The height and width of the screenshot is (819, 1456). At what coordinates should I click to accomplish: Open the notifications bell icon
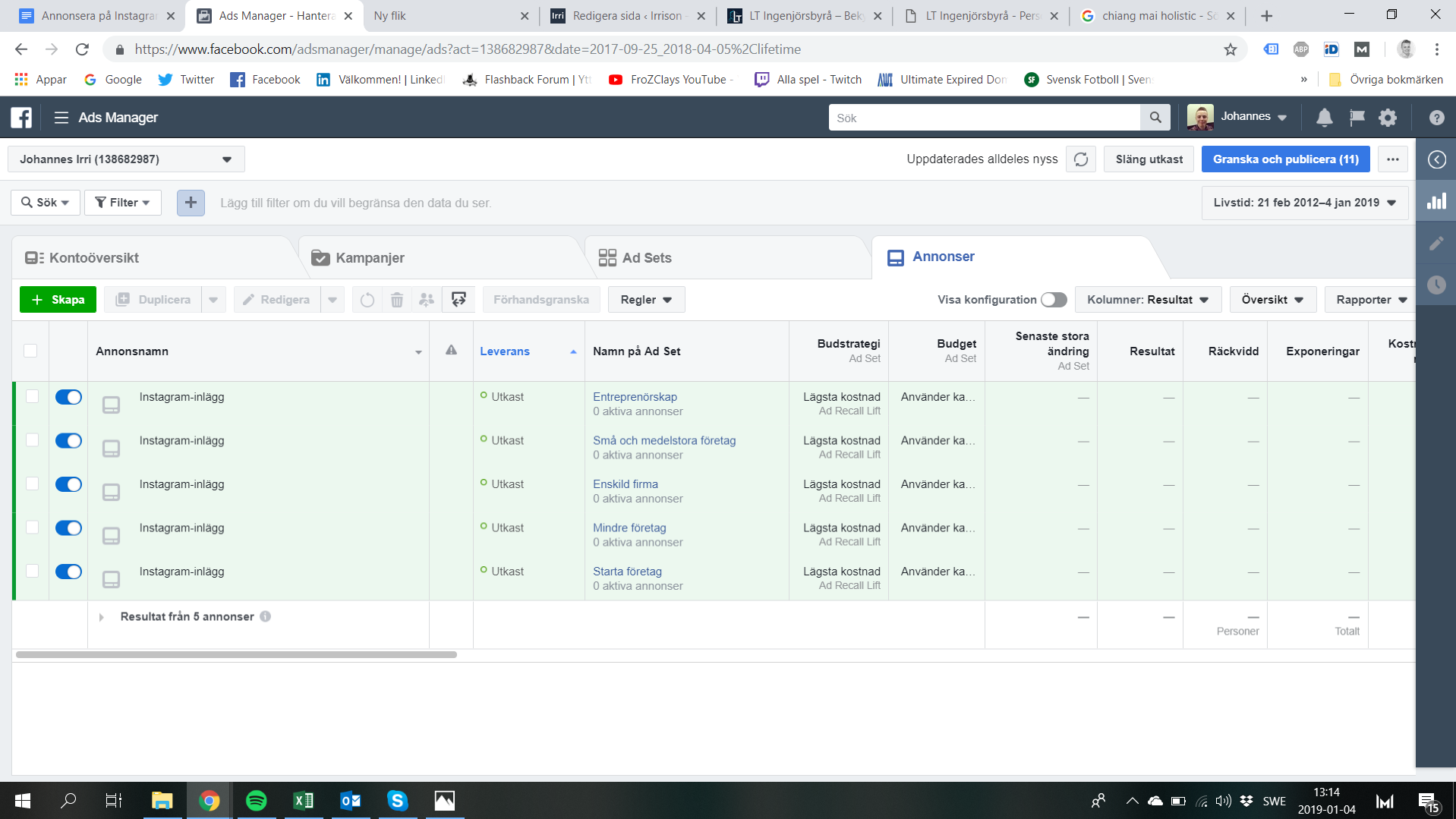[x=1324, y=118]
